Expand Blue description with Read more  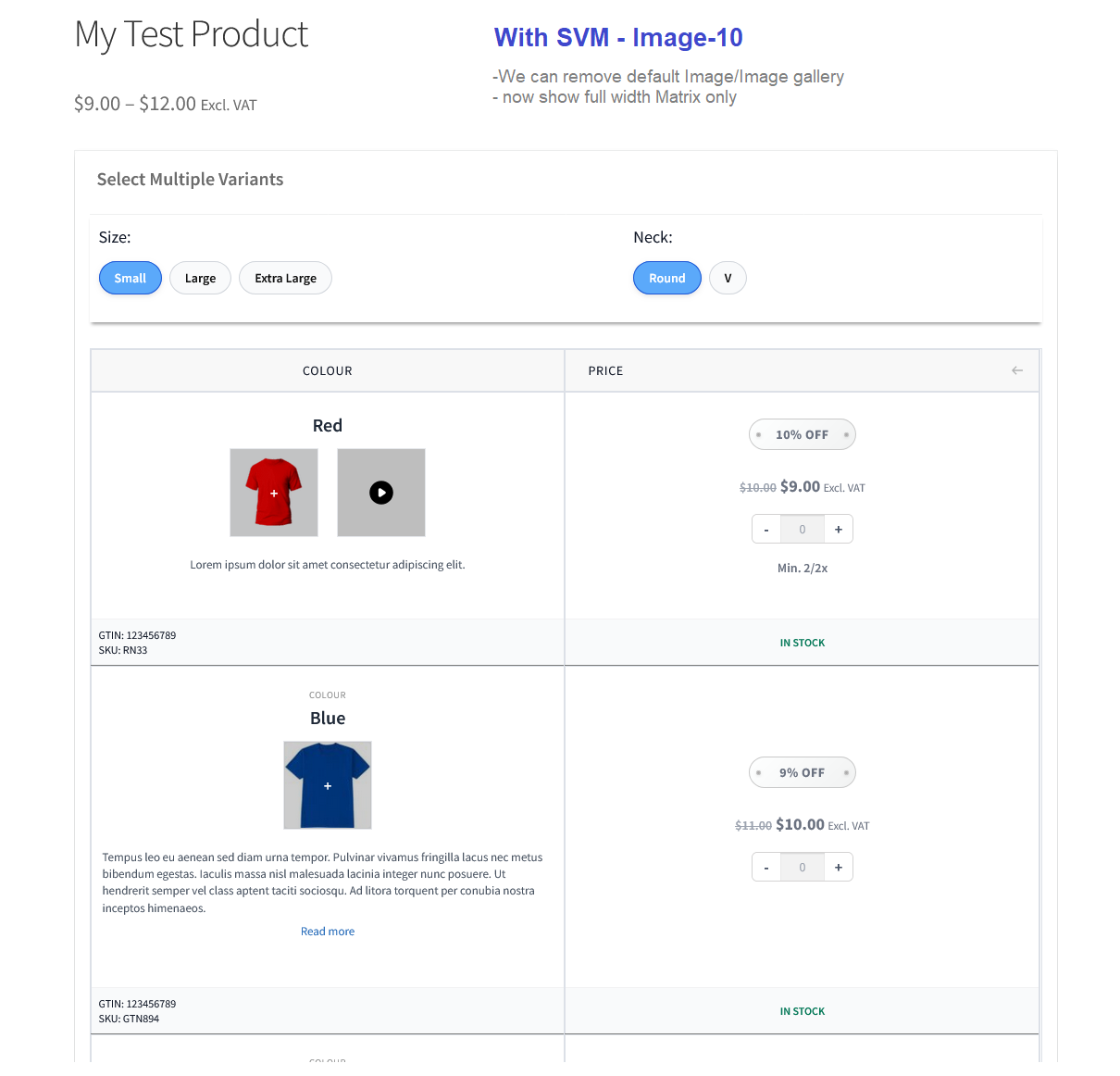point(328,932)
